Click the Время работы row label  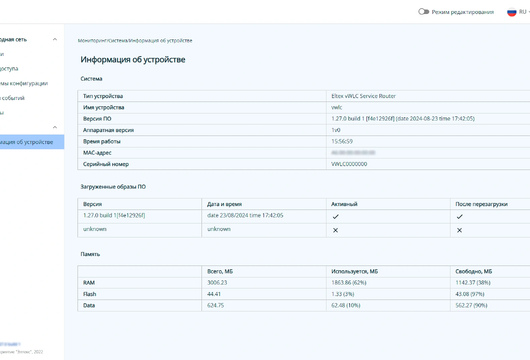[x=102, y=141]
